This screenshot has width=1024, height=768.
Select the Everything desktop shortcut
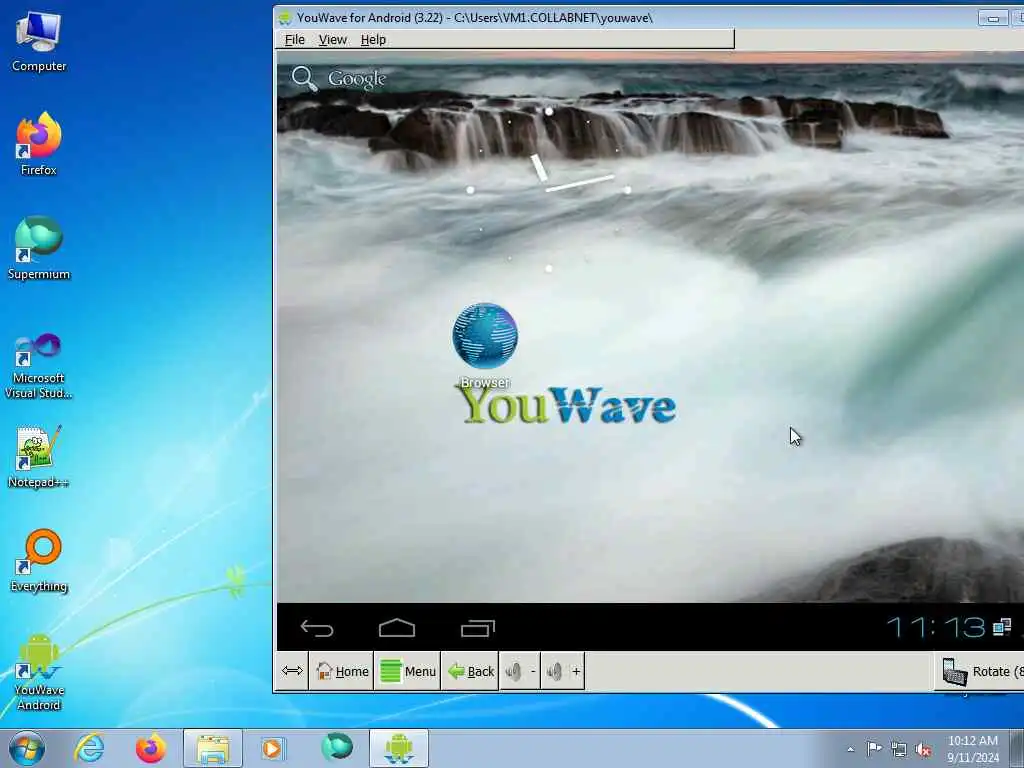(x=39, y=561)
